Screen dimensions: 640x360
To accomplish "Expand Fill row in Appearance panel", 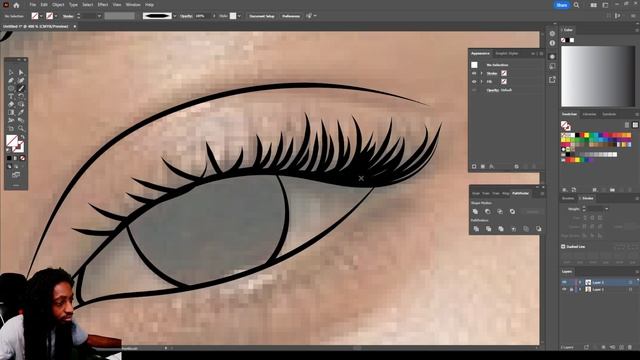I will pos(481,82).
